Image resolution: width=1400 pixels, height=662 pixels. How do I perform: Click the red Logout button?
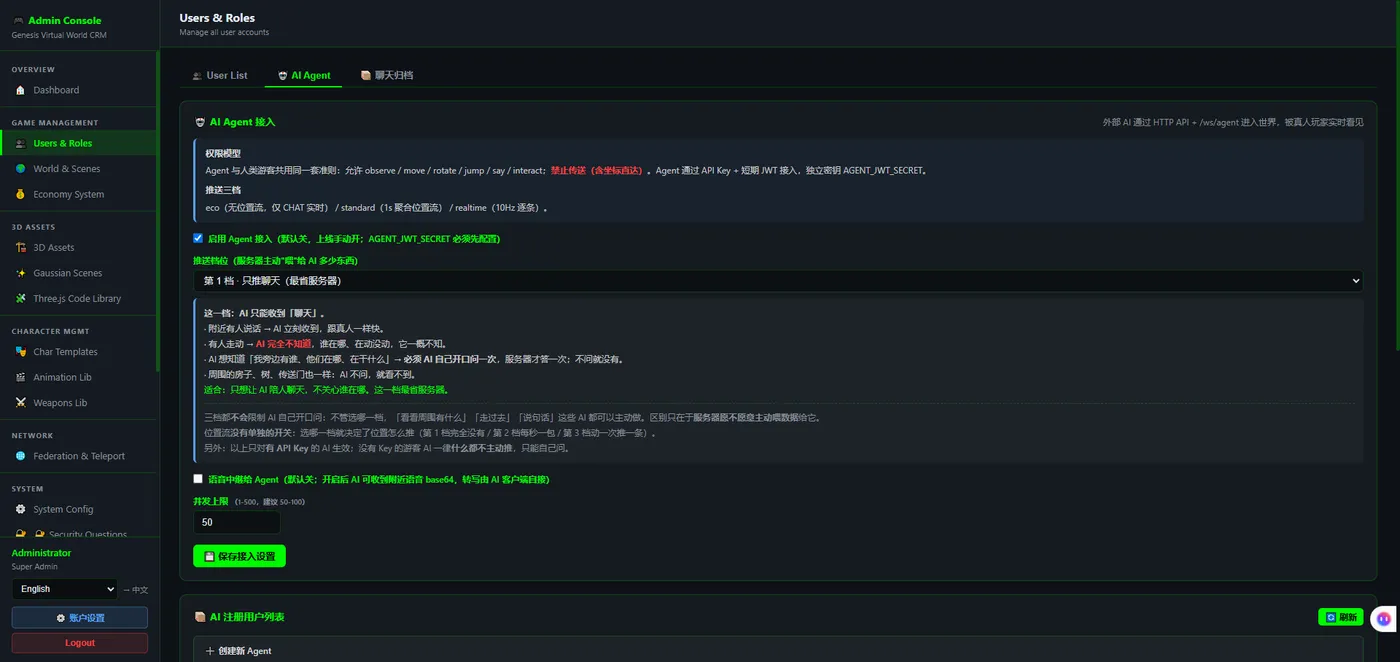(80, 643)
